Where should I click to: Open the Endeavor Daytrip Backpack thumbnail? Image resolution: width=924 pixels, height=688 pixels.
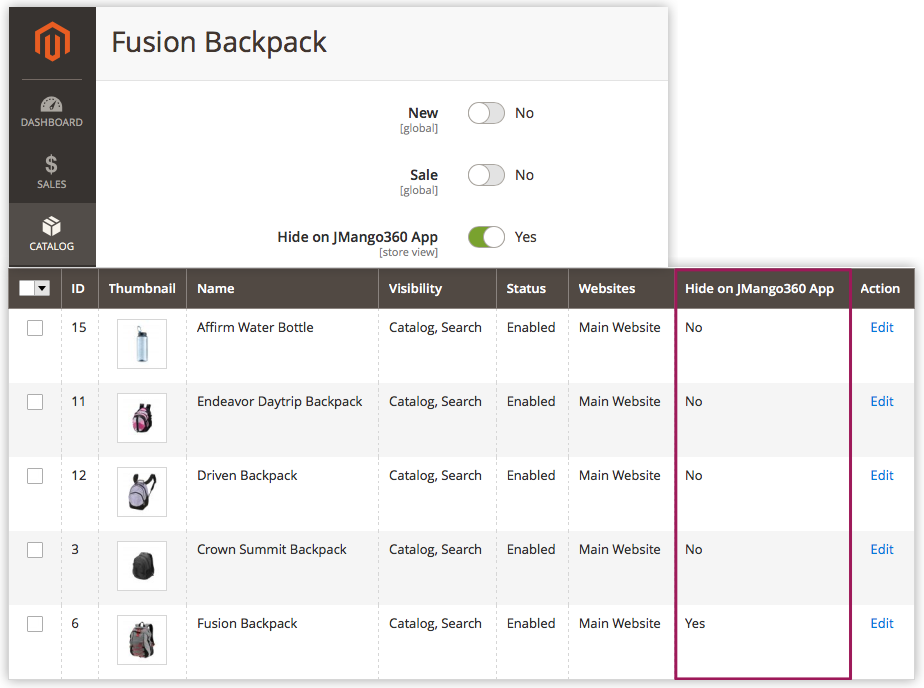click(x=142, y=418)
